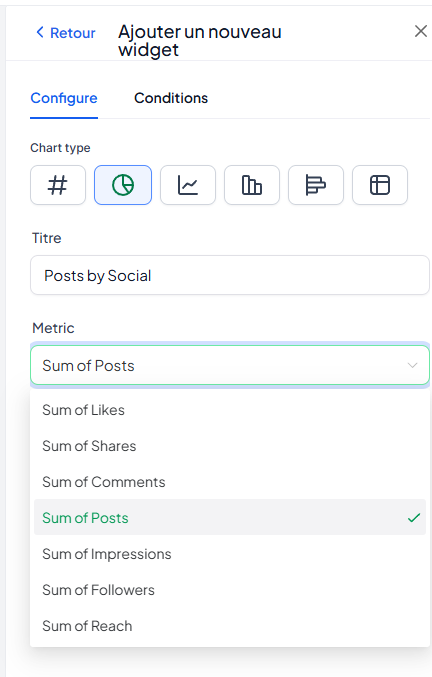Pick Sum of Followers metric

(x=230, y=590)
